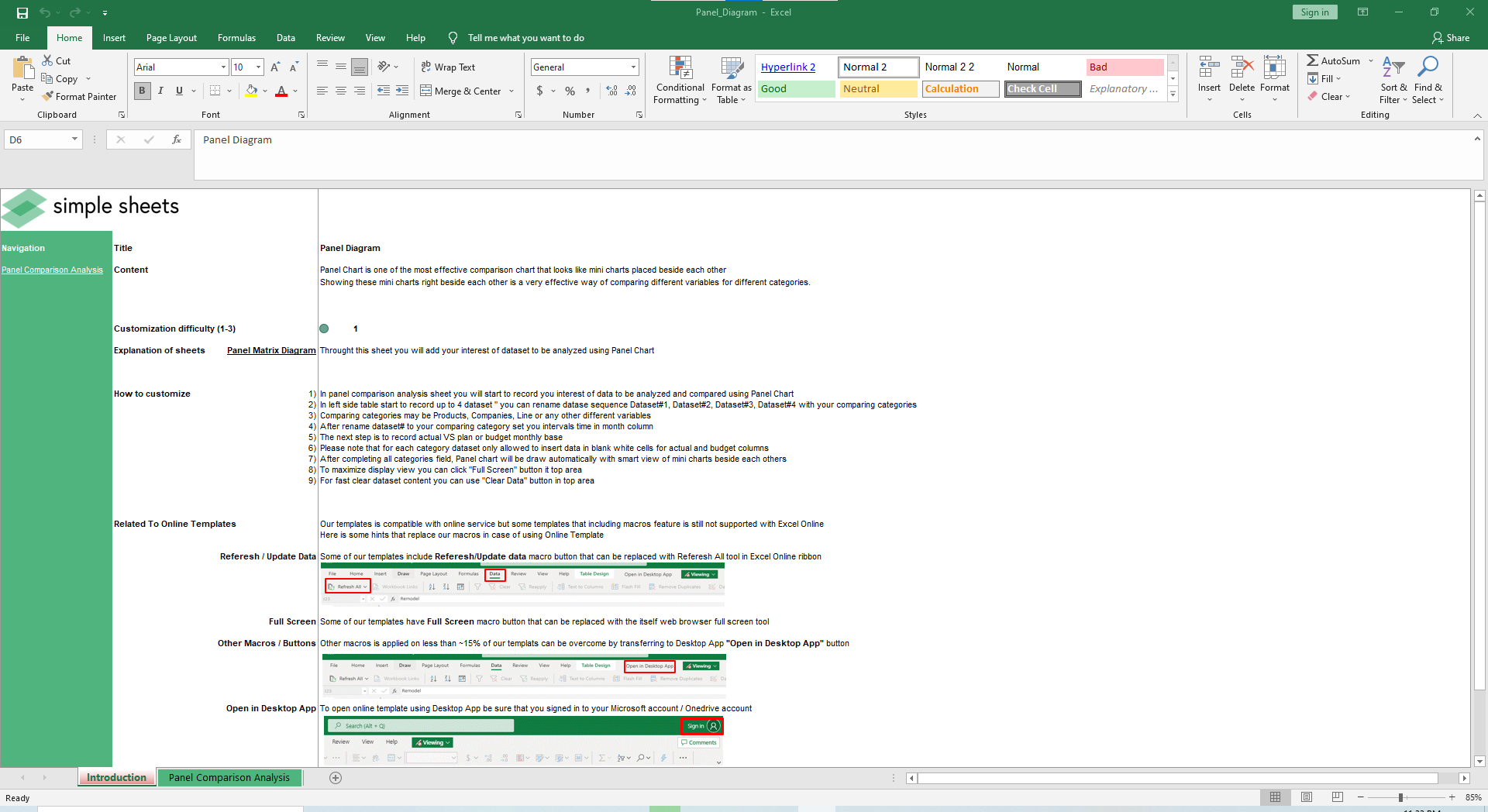Increase decimal places

(x=612, y=91)
